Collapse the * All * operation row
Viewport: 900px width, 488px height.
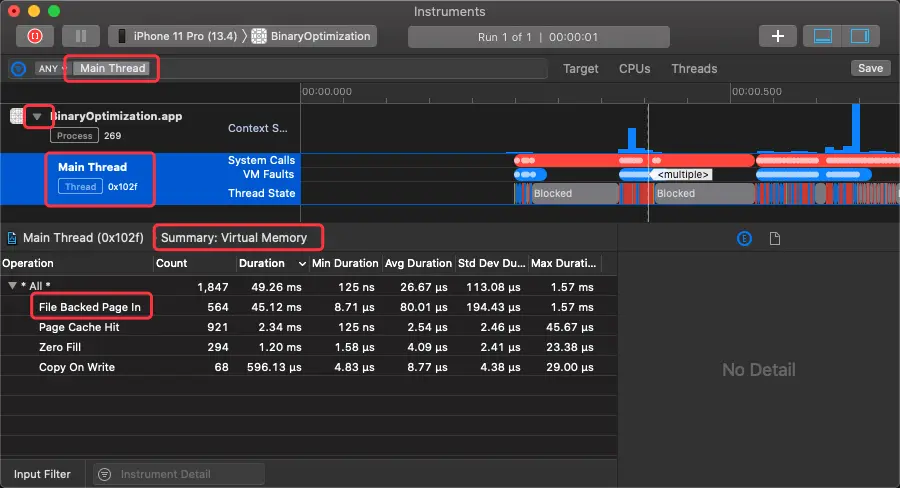pyautogui.click(x=12, y=286)
